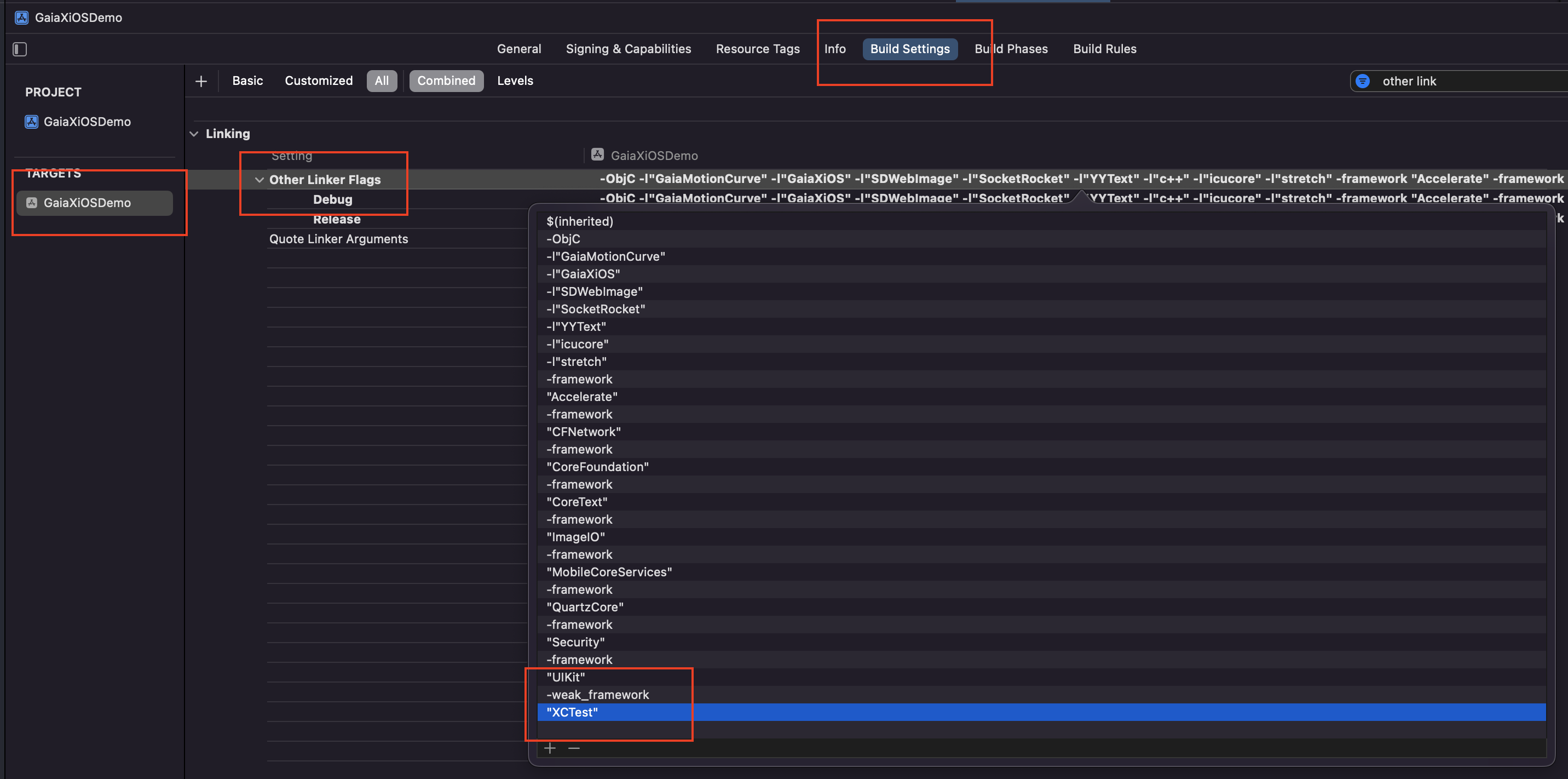The width and height of the screenshot is (1568, 779).
Task: Click the Basic filter button
Action: (x=247, y=81)
